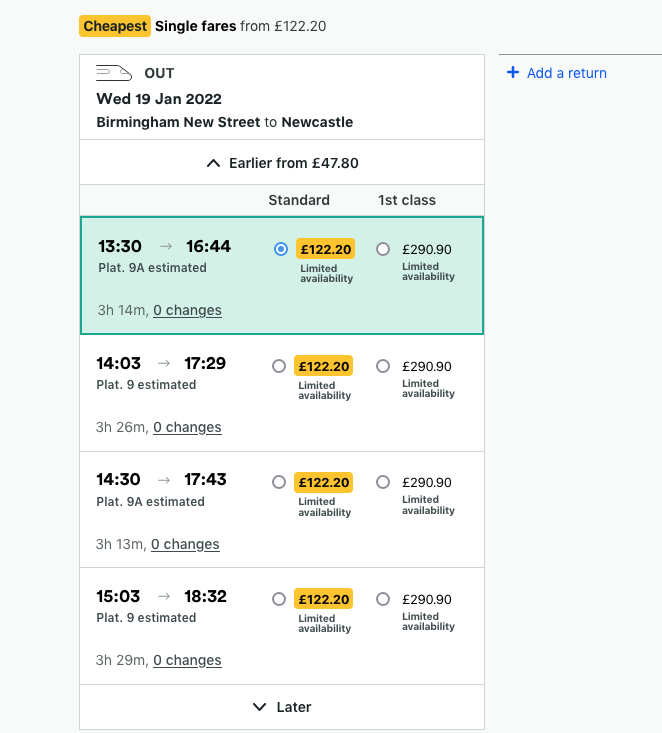Click the yellow Cheapest badge
Viewport: 662px width, 733px height.
(115, 26)
